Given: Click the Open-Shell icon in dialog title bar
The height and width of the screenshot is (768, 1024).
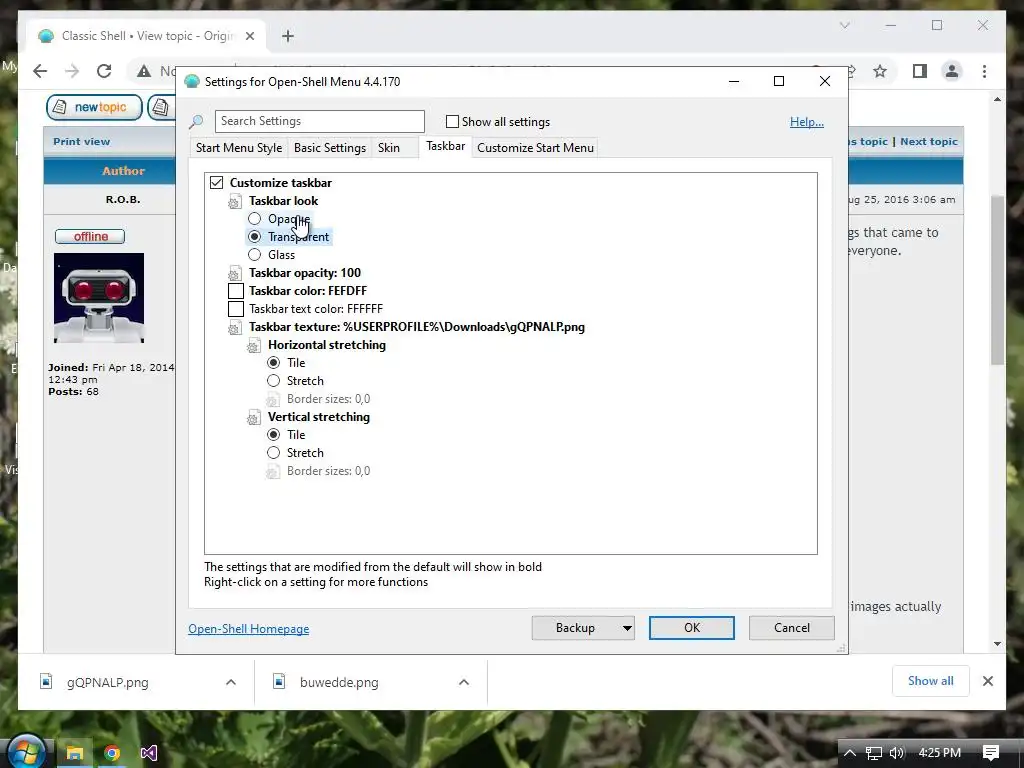Looking at the screenshot, I should pyautogui.click(x=192, y=82).
